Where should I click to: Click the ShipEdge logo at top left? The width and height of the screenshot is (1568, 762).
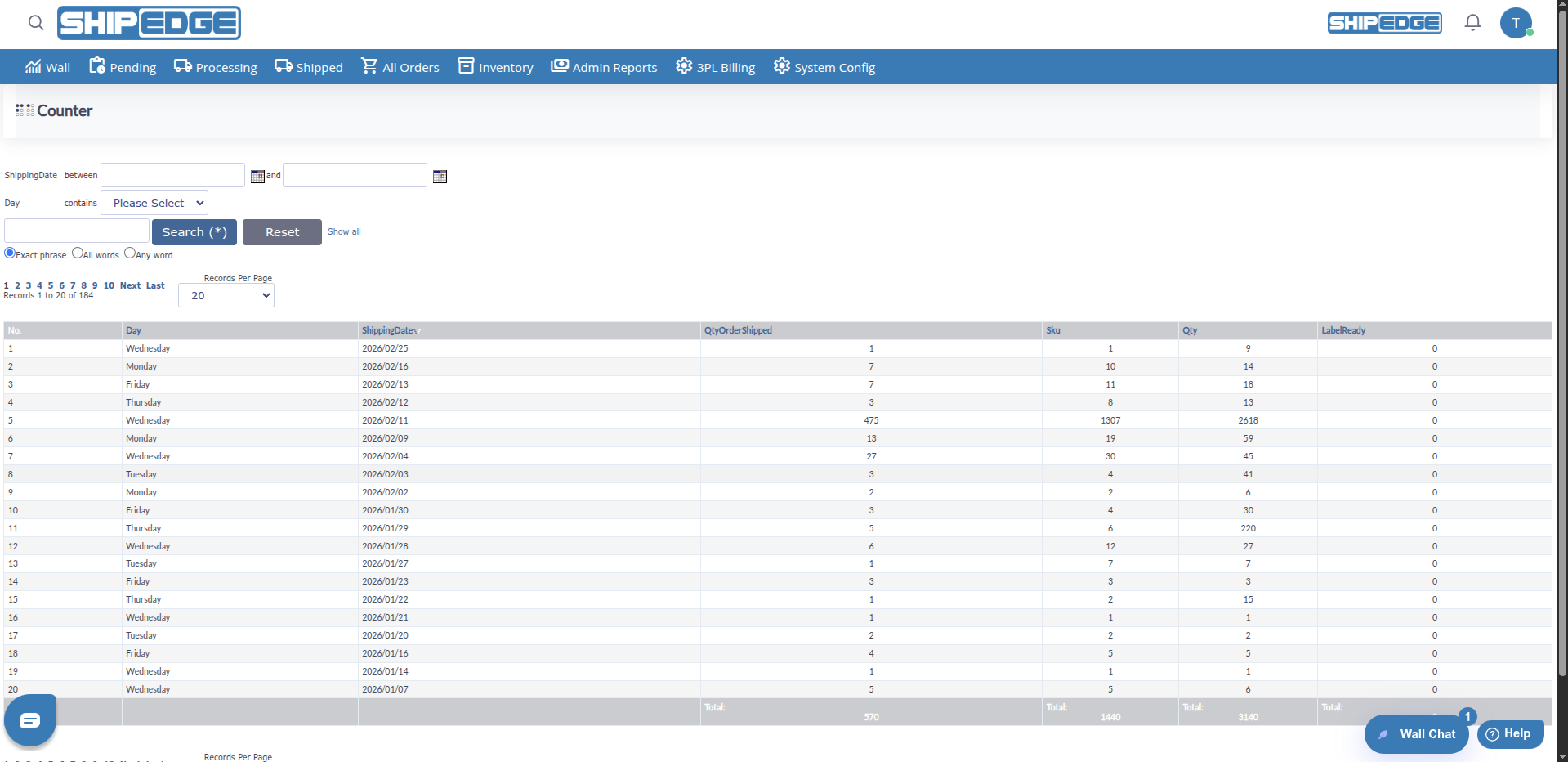click(x=149, y=23)
